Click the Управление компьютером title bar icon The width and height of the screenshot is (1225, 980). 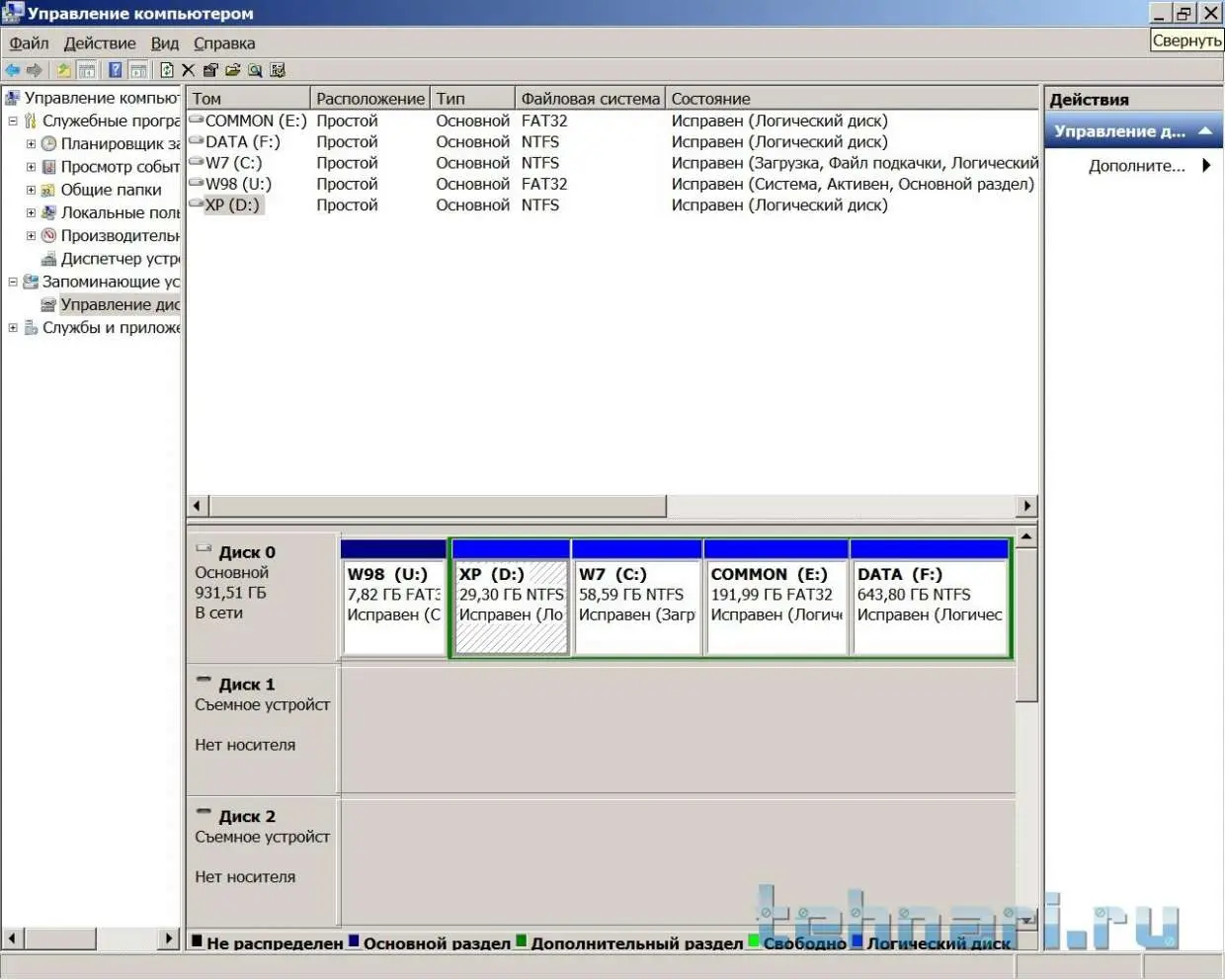coord(13,13)
